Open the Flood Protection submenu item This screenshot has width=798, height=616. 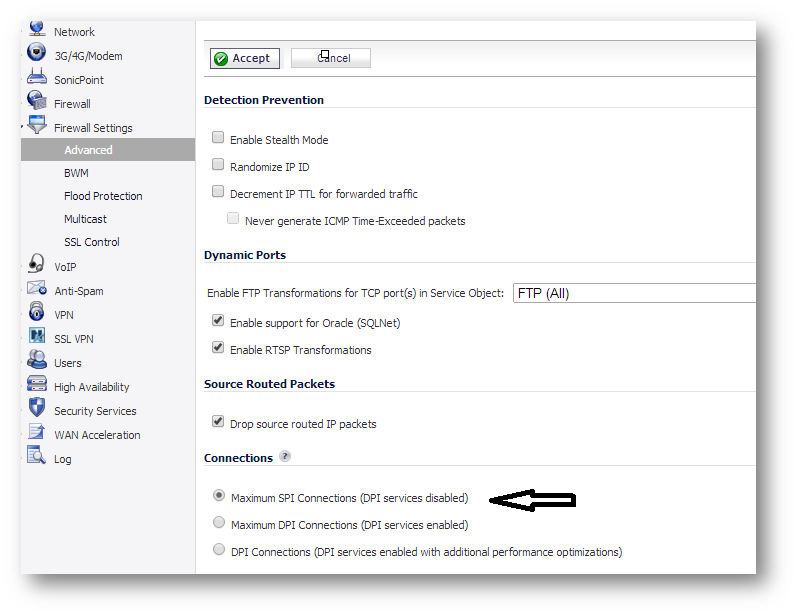click(103, 196)
